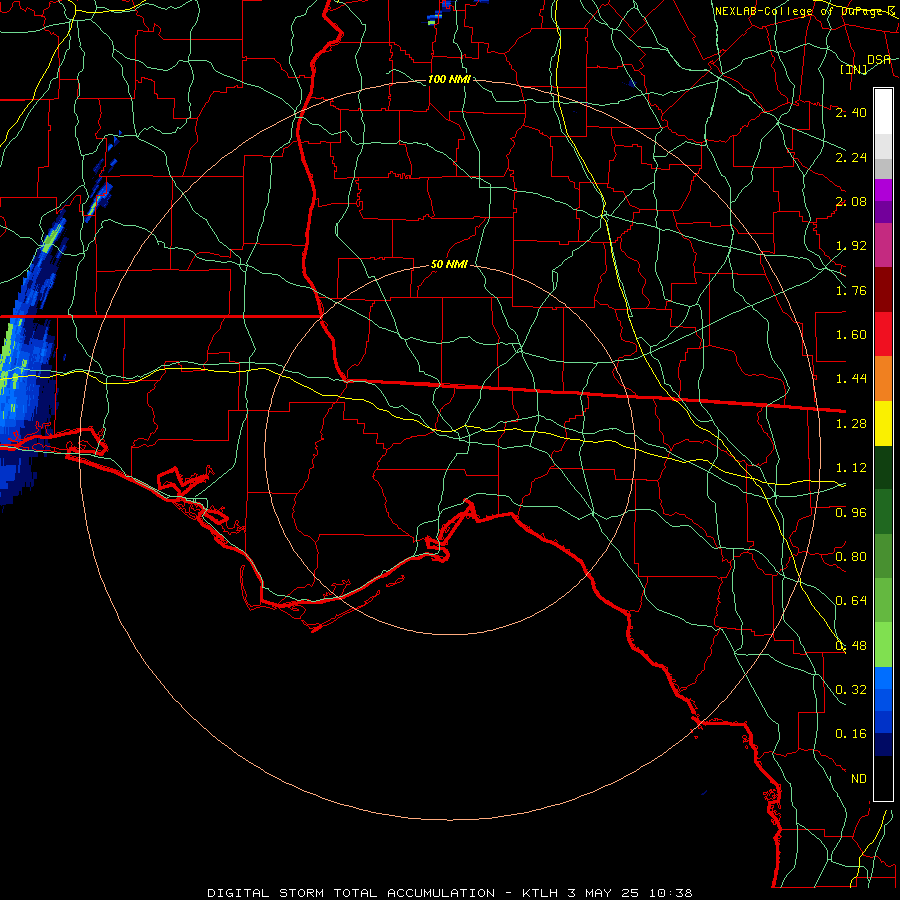Click the 0.32 legend value

851,690
